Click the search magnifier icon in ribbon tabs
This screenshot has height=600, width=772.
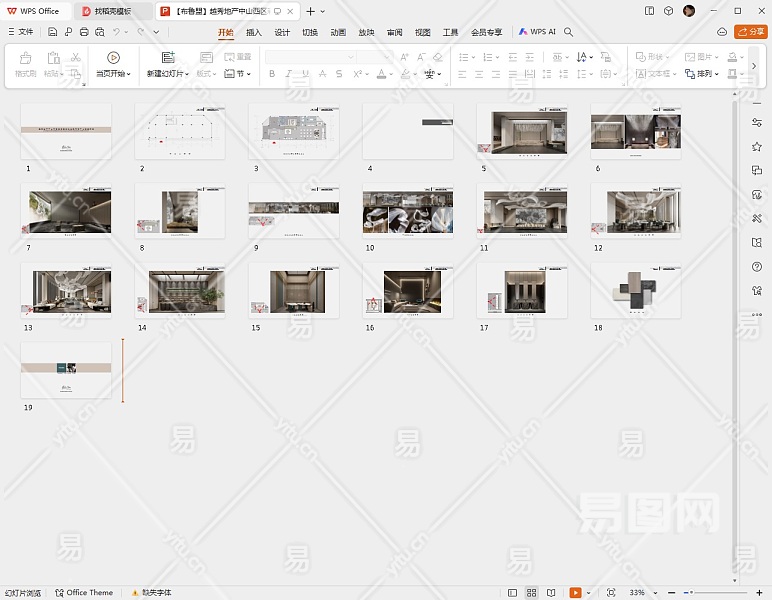tap(569, 32)
